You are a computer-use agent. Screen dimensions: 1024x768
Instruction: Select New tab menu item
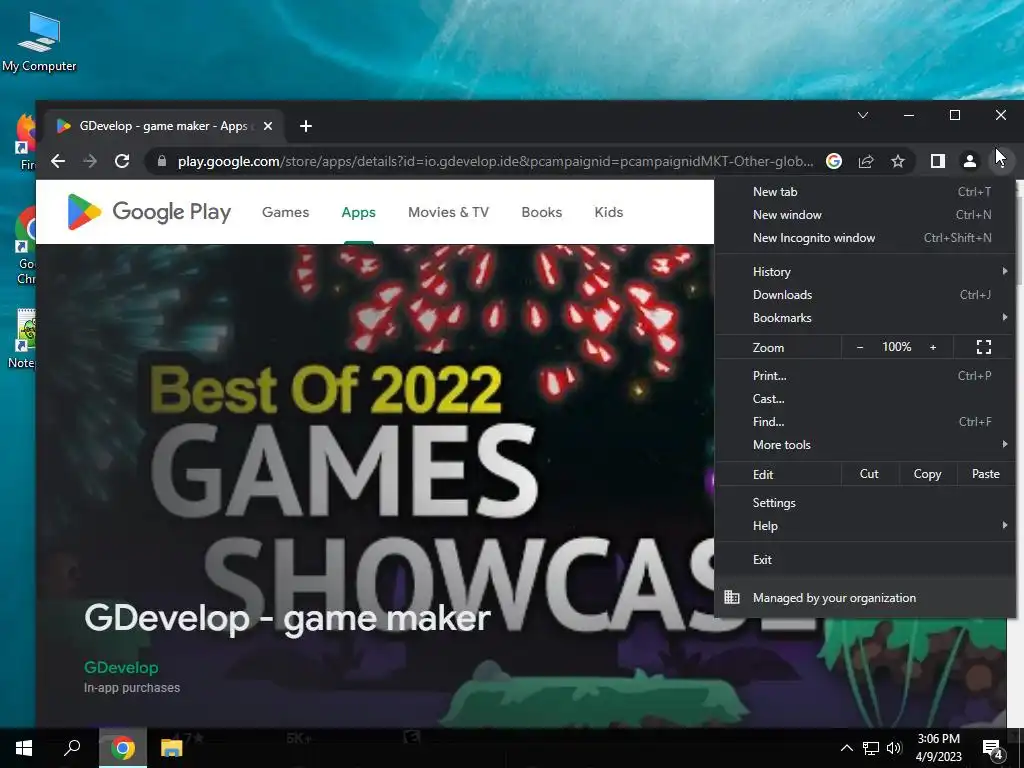point(865,192)
